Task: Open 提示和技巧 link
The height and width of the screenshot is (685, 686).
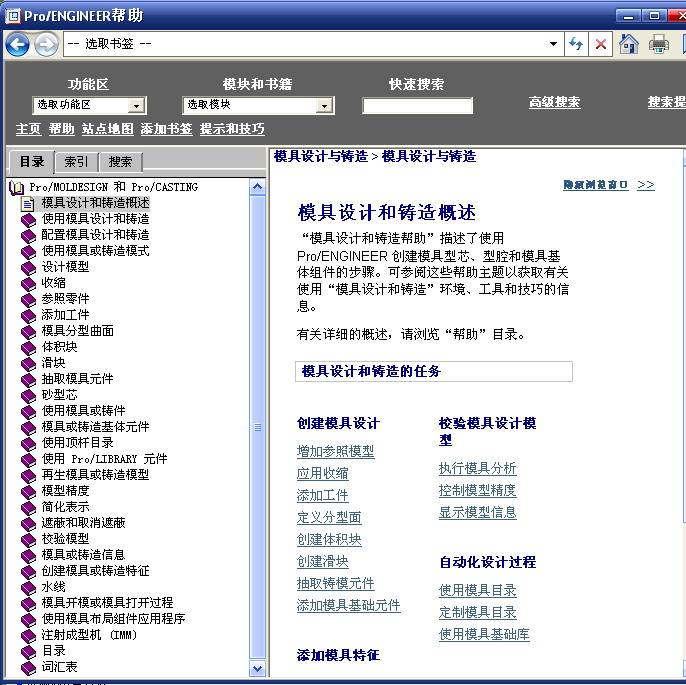Action: [x=232, y=129]
